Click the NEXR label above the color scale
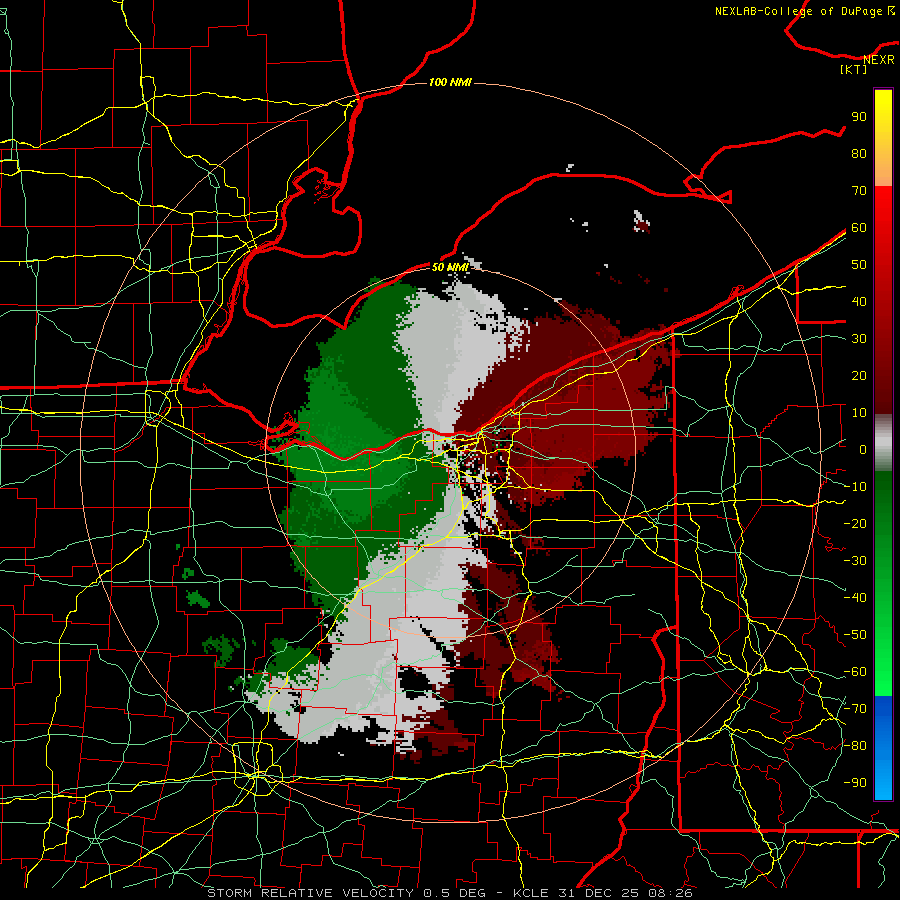 (878, 60)
